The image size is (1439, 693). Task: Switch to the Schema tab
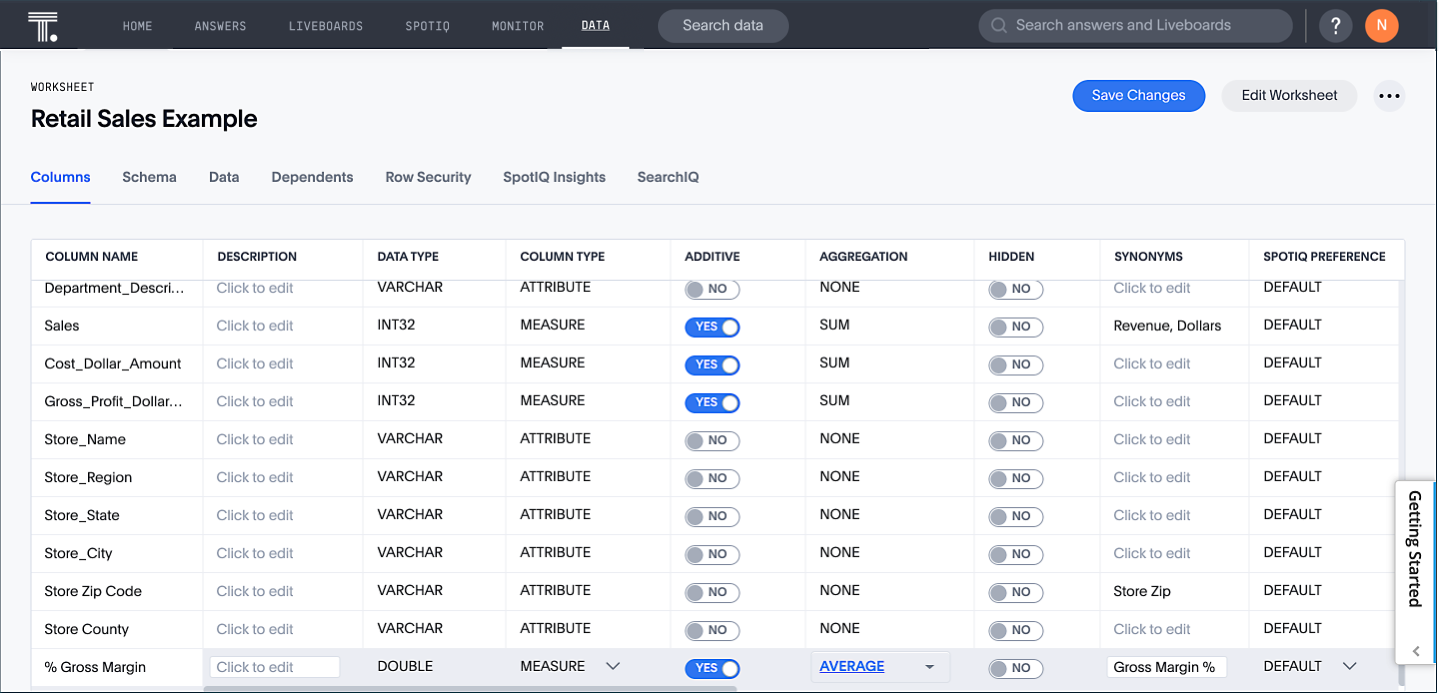149,177
